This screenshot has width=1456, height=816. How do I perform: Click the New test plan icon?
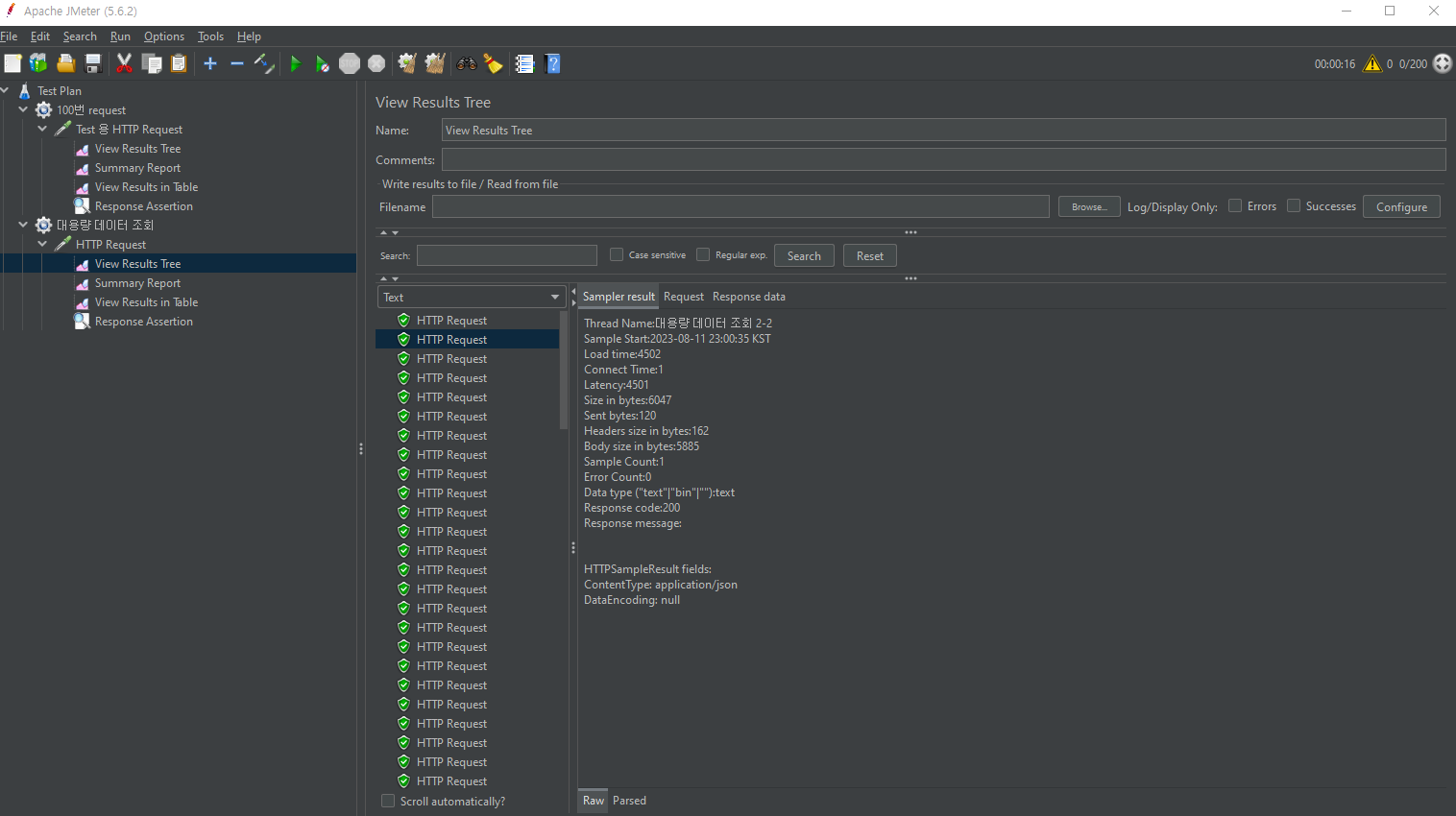[12, 63]
